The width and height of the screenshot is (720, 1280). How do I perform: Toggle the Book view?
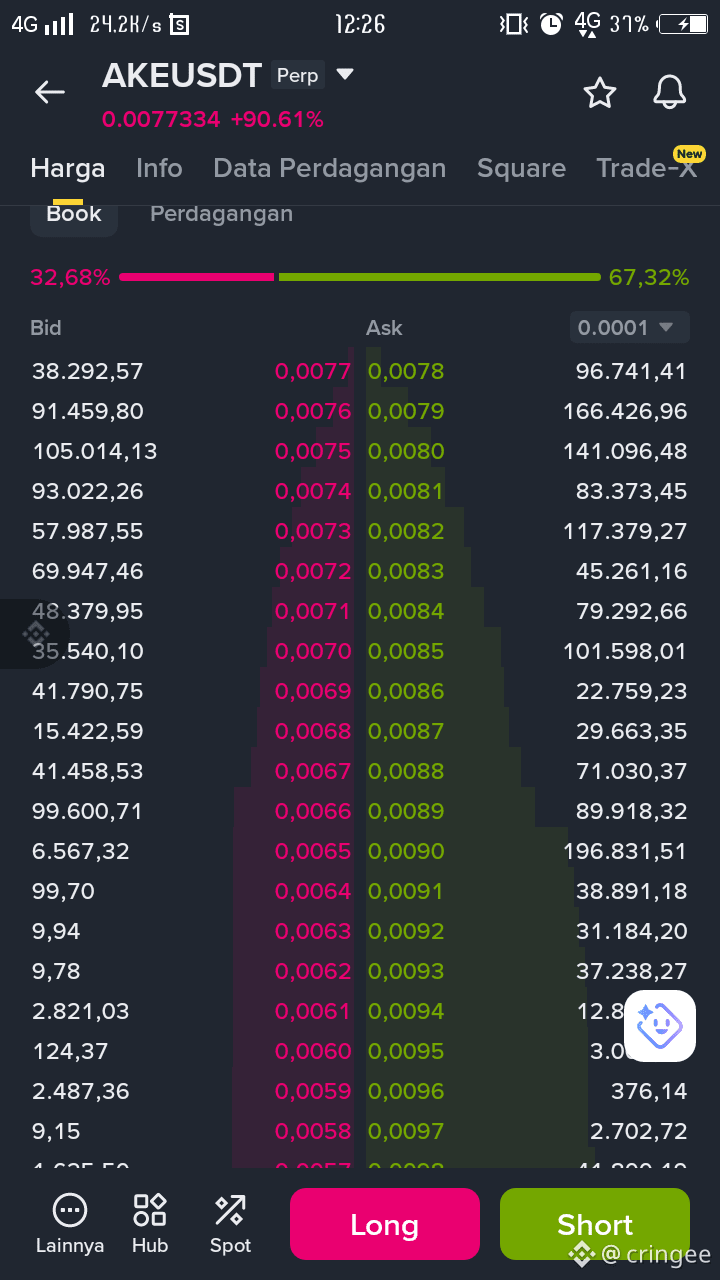[x=74, y=214]
